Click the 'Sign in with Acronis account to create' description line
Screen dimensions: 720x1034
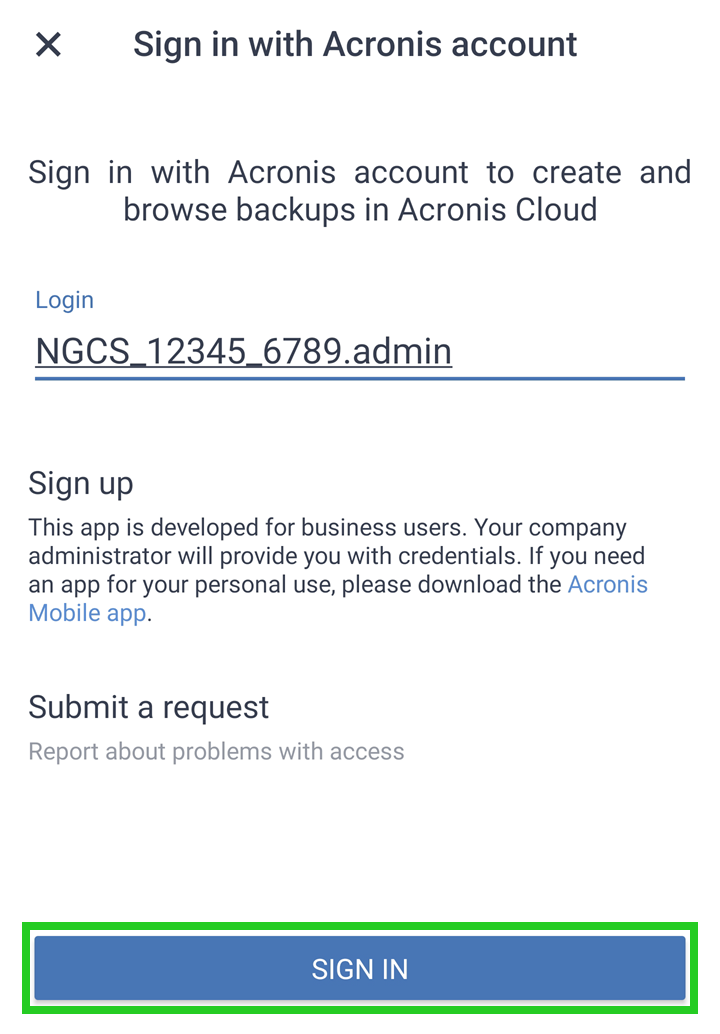pyautogui.click(x=359, y=172)
